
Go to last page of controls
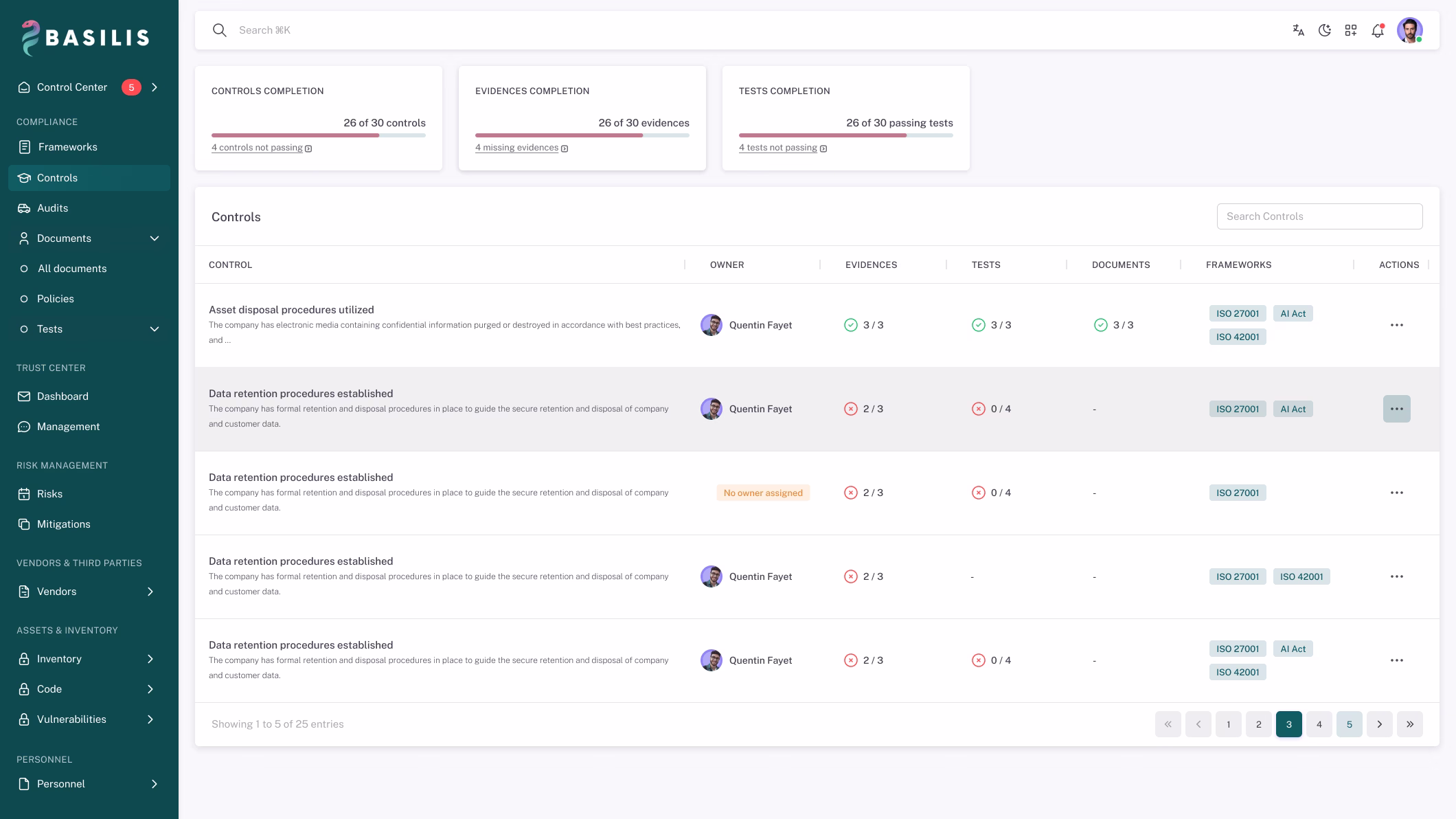(x=1410, y=724)
